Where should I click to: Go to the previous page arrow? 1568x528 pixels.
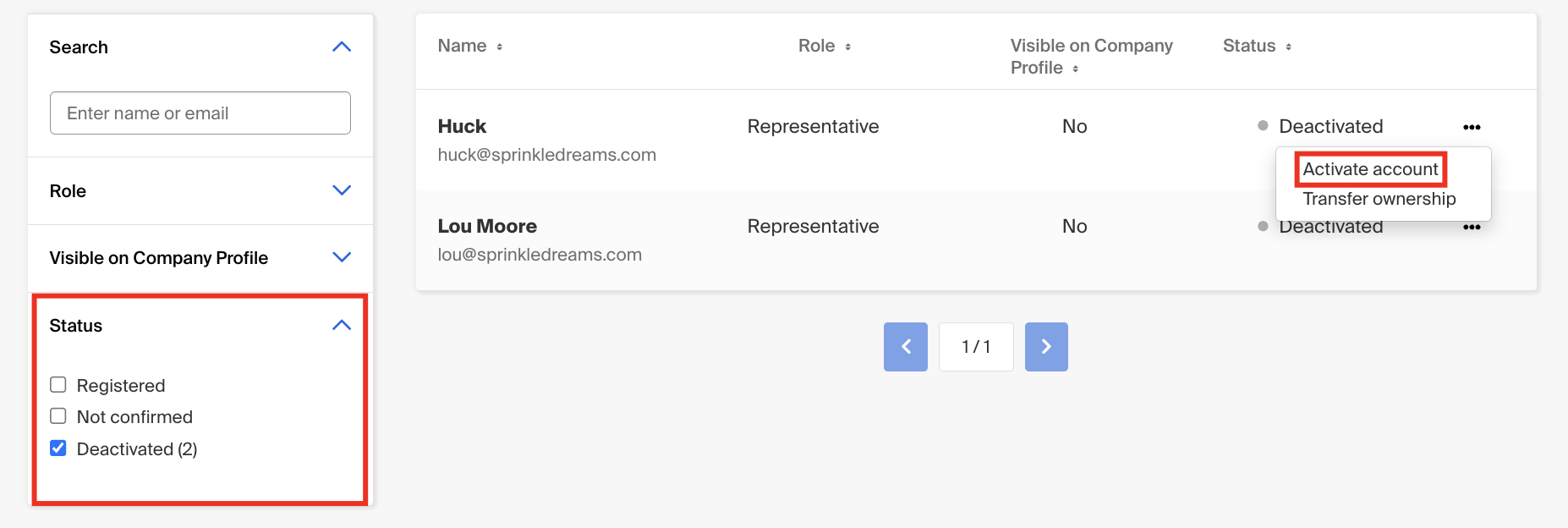pos(905,346)
